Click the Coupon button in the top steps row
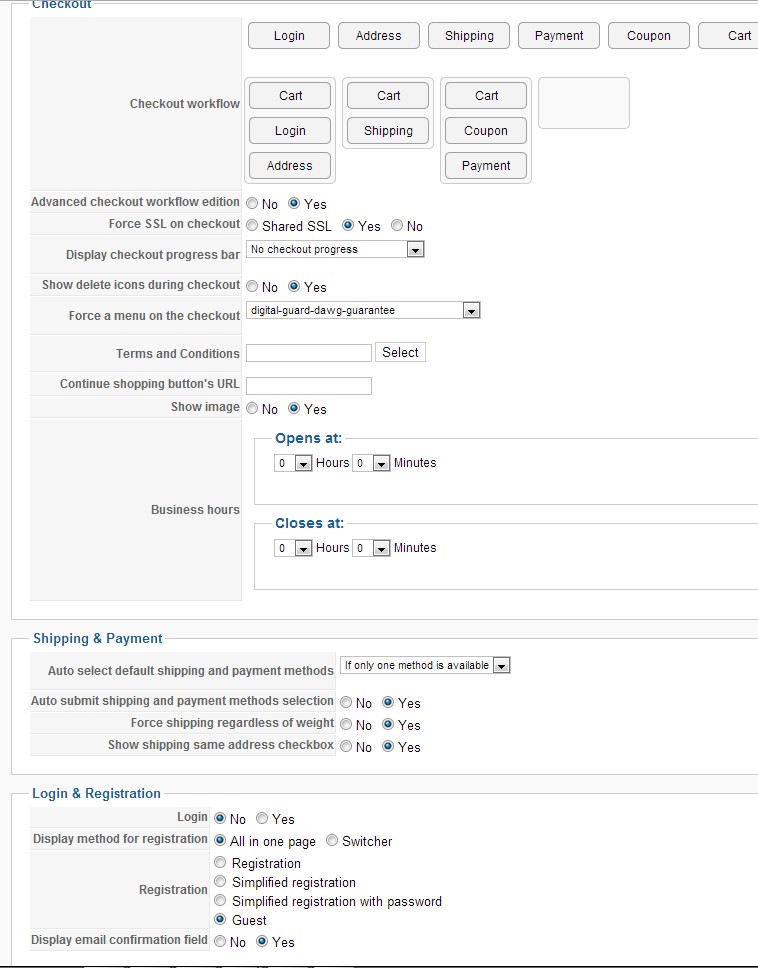The image size is (758, 968). pyautogui.click(x=649, y=36)
